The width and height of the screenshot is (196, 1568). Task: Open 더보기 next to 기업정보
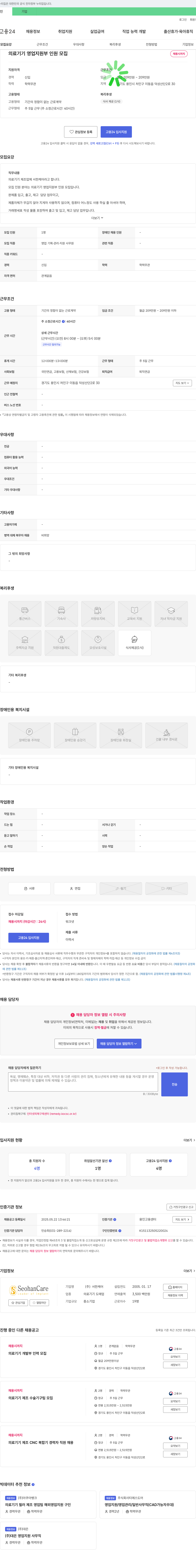189,1271
